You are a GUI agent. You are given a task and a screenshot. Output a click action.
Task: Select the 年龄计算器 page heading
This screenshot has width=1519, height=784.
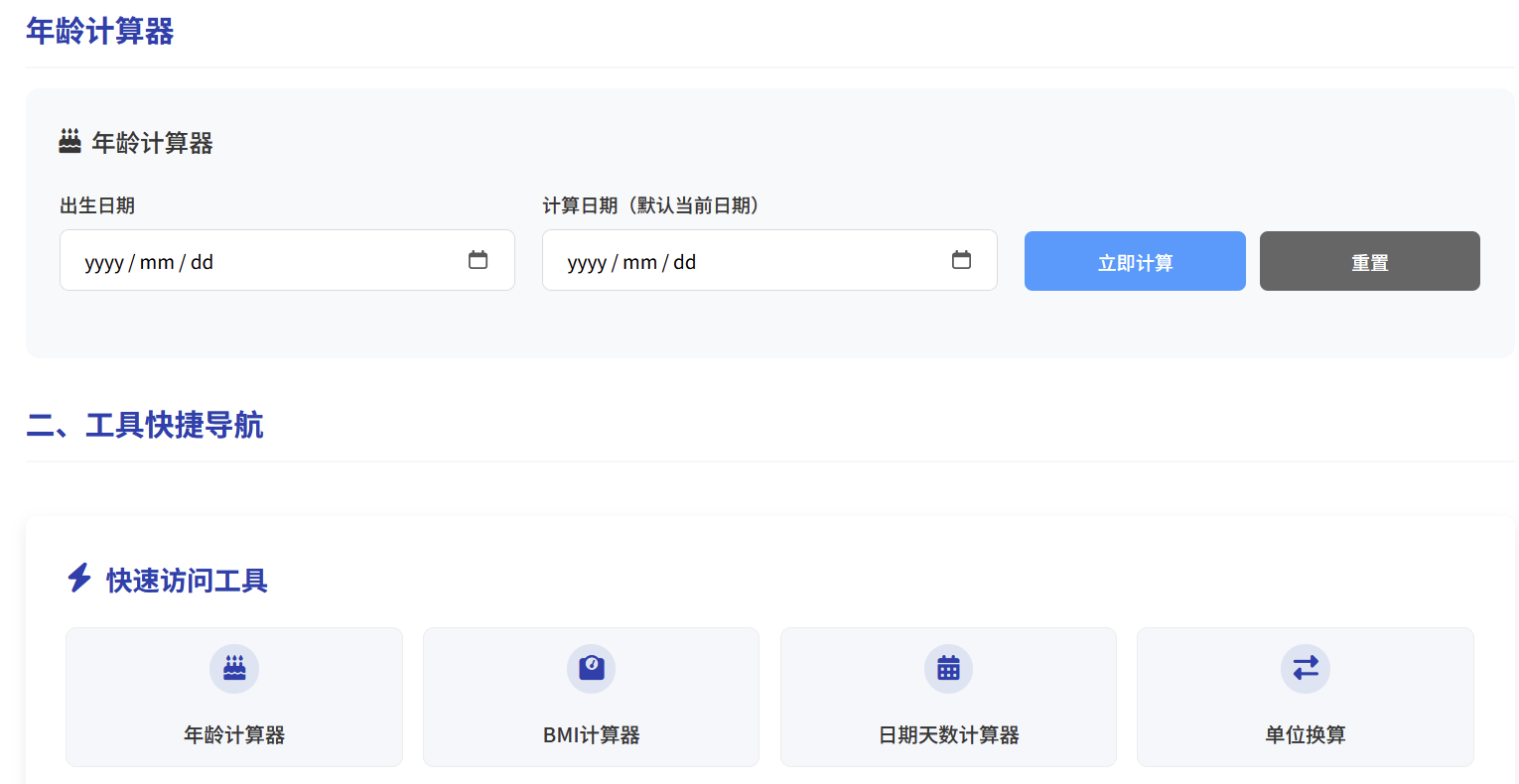point(99,31)
